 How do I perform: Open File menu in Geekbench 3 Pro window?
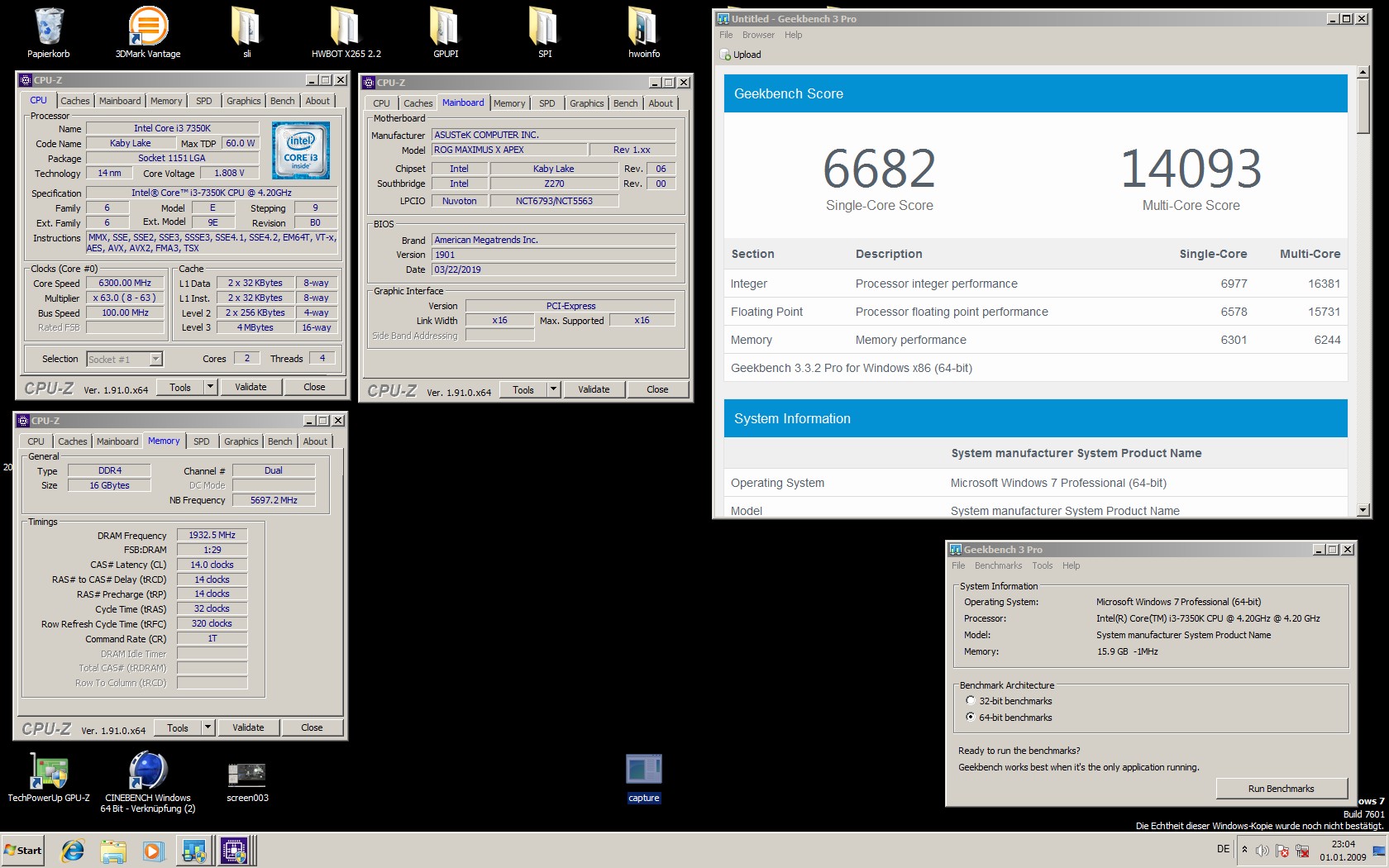(958, 565)
